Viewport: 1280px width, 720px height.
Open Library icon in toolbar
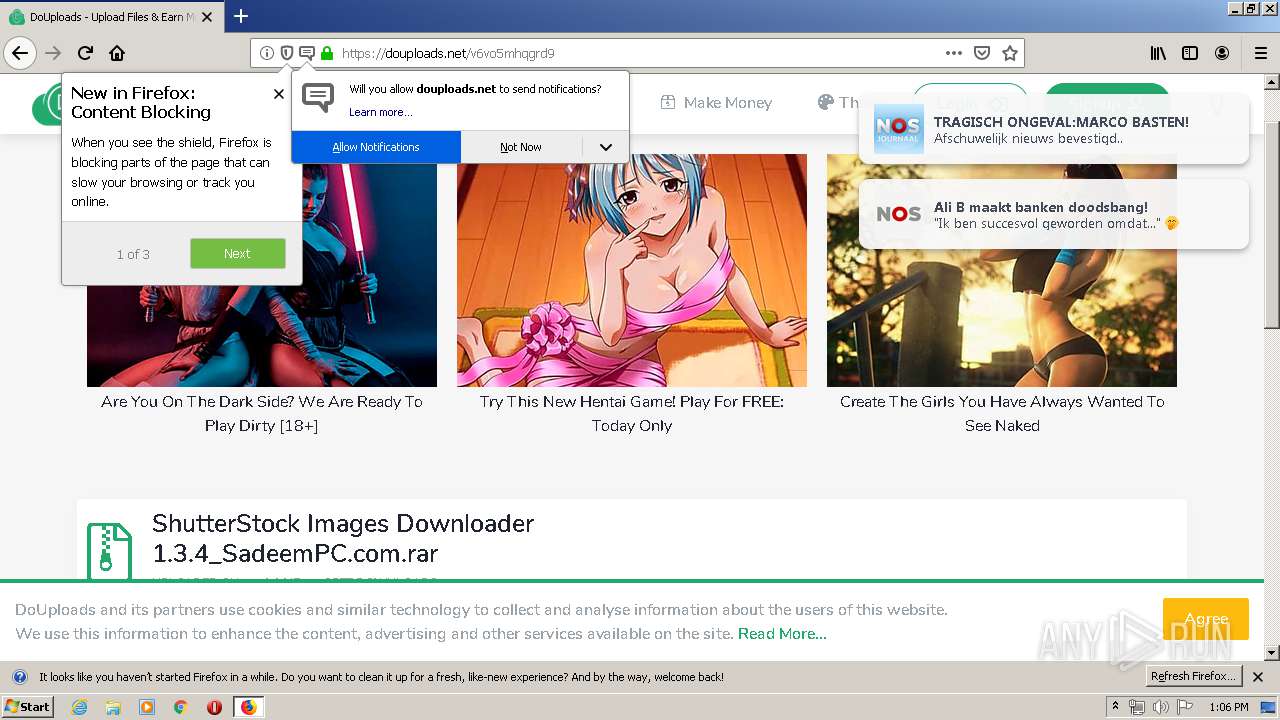click(x=1158, y=53)
